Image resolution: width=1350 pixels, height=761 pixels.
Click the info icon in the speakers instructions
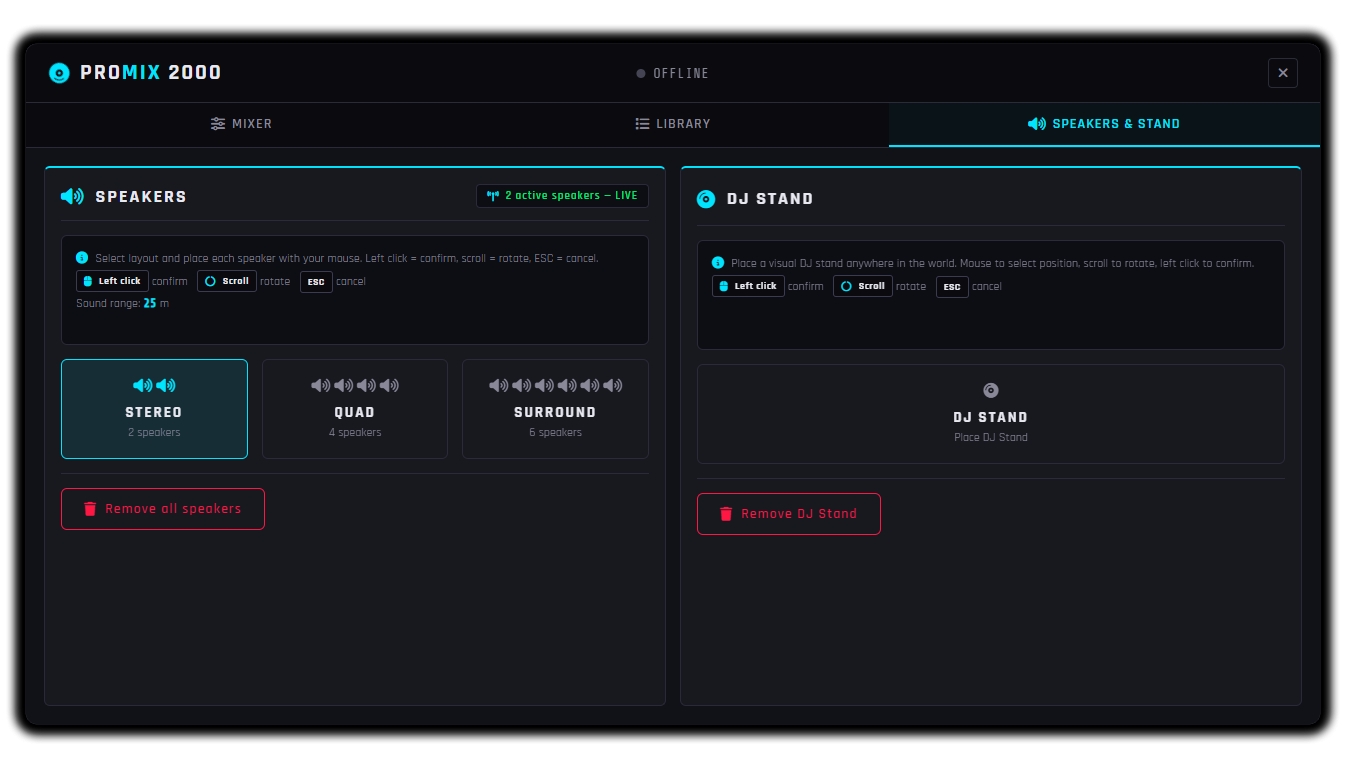82,258
